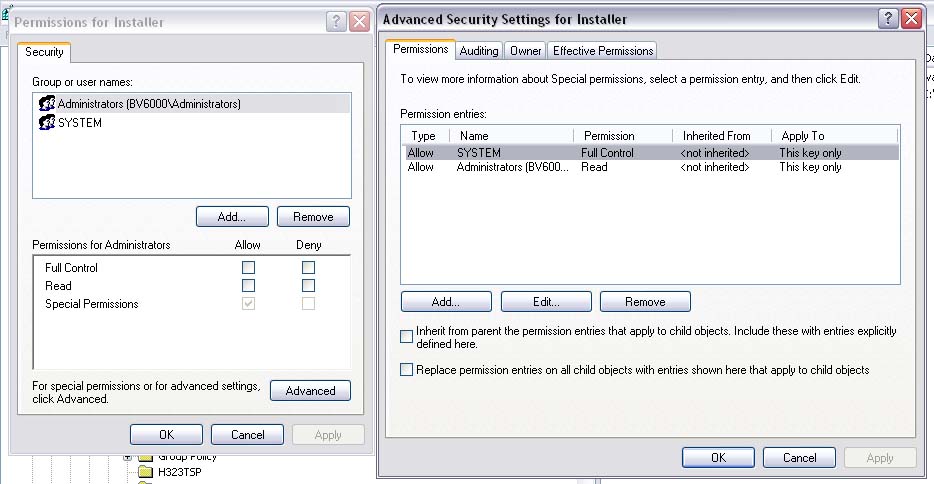Select SYSTEM user icon in Permissions dialog
Screen dimensions: 934x484
tap(46, 122)
